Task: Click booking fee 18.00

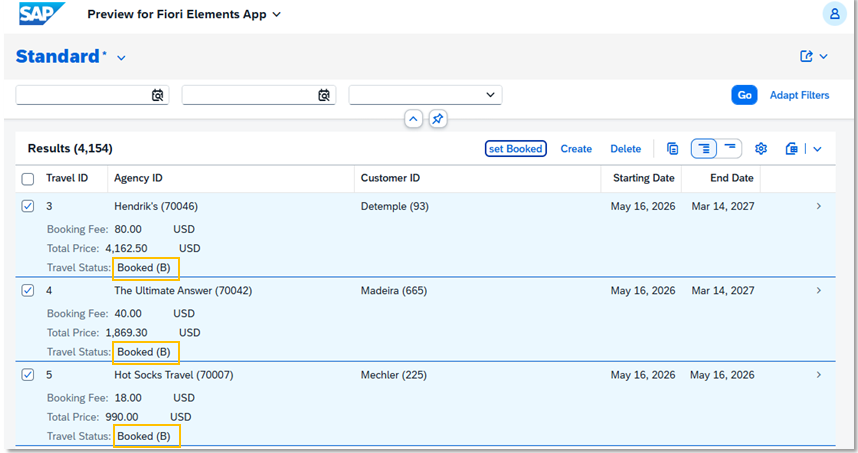Action: pos(128,398)
